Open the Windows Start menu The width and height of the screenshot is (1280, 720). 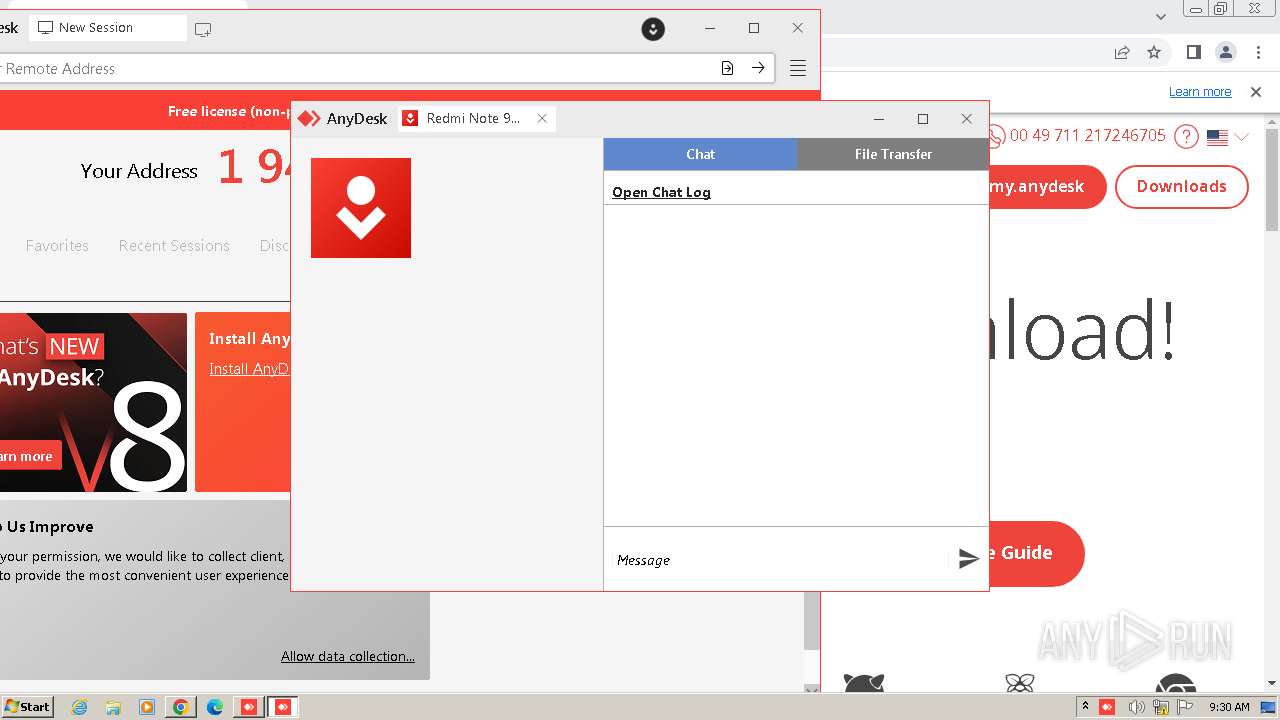[x=27, y=707]
